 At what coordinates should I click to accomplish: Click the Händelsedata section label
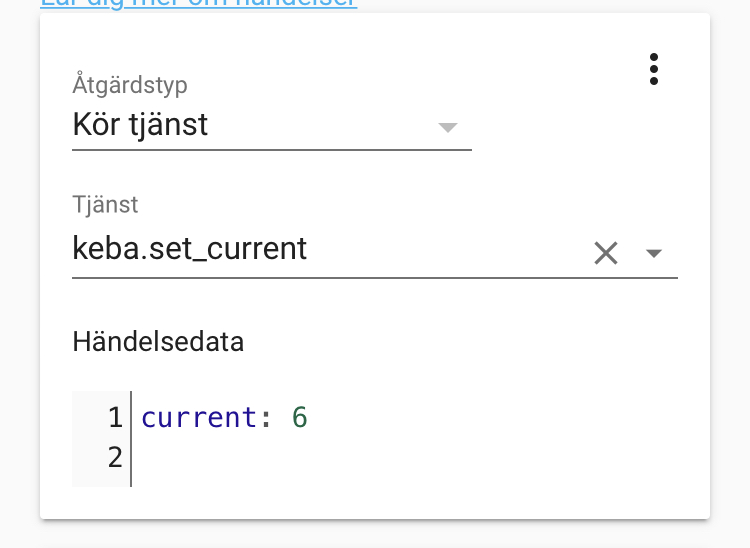point(158,342)
